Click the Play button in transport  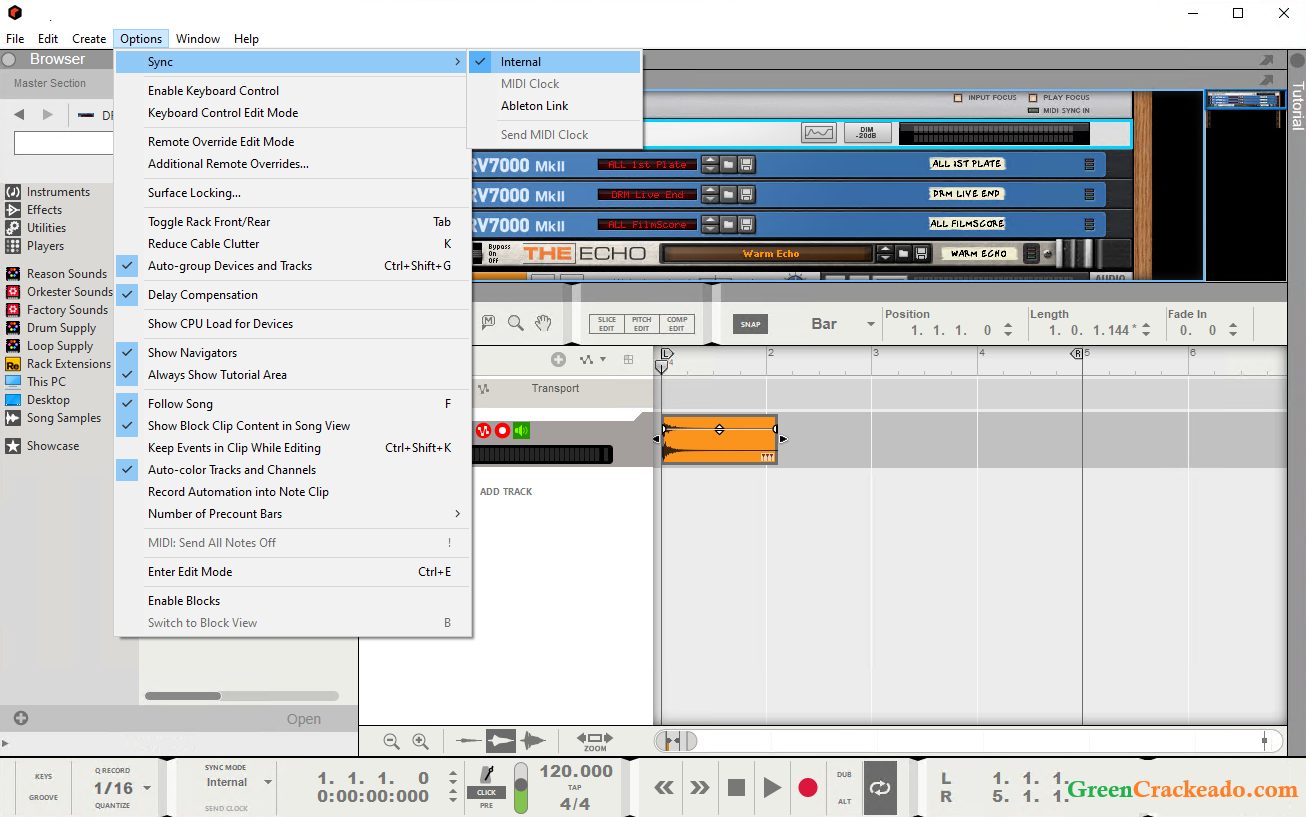pyautogui.click(x=771, y=788)
